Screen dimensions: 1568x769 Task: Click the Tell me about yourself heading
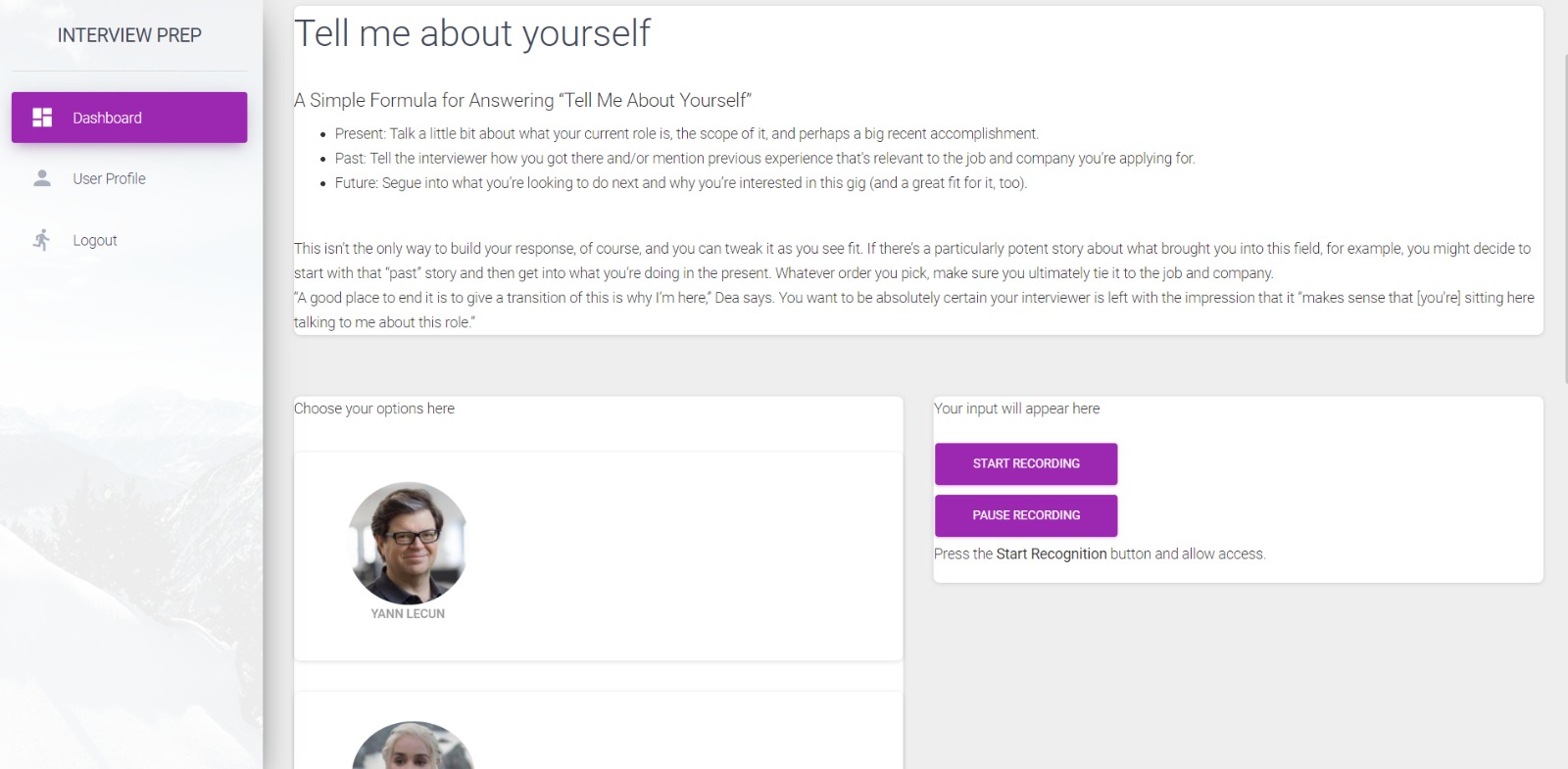pos(472,33)
